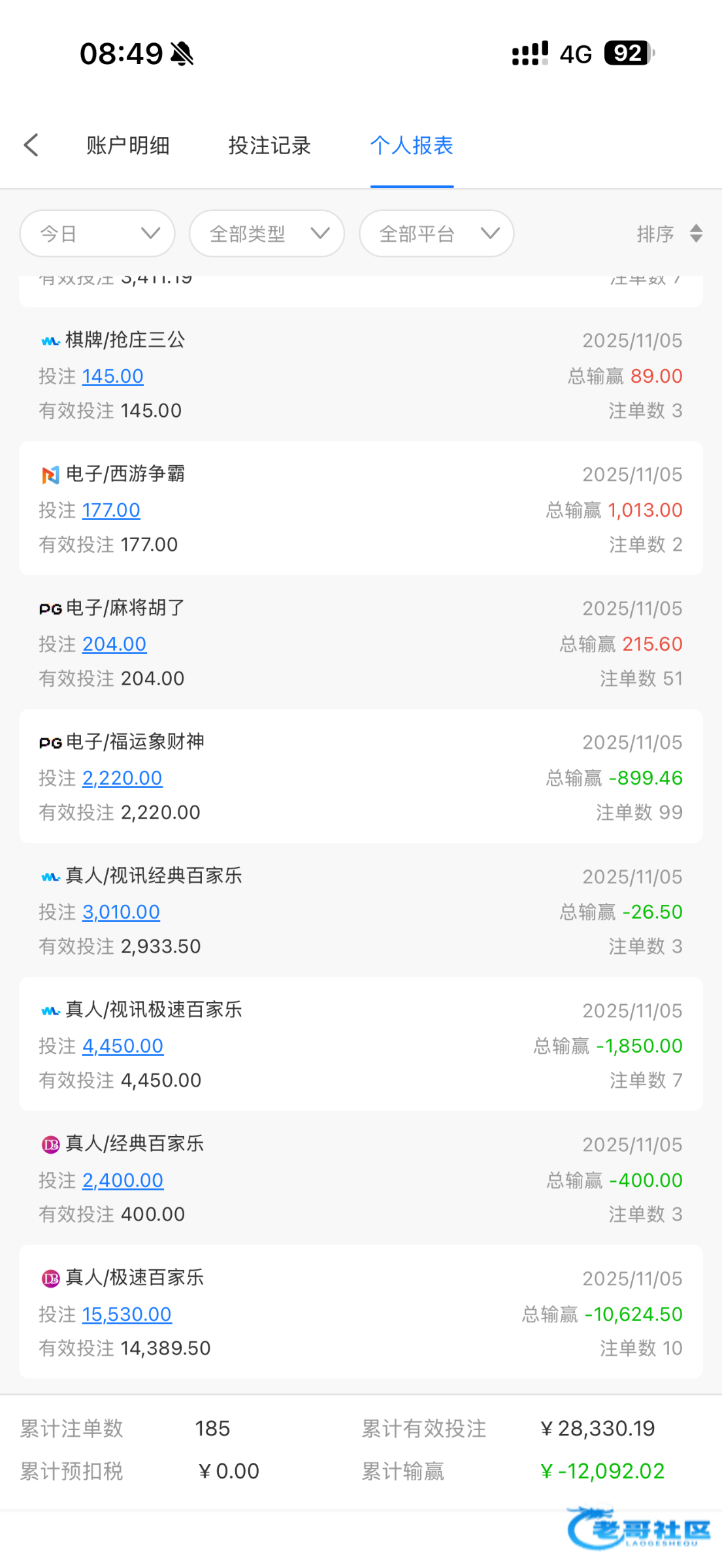Switch to the 投注记录 tab

[269, 145]
